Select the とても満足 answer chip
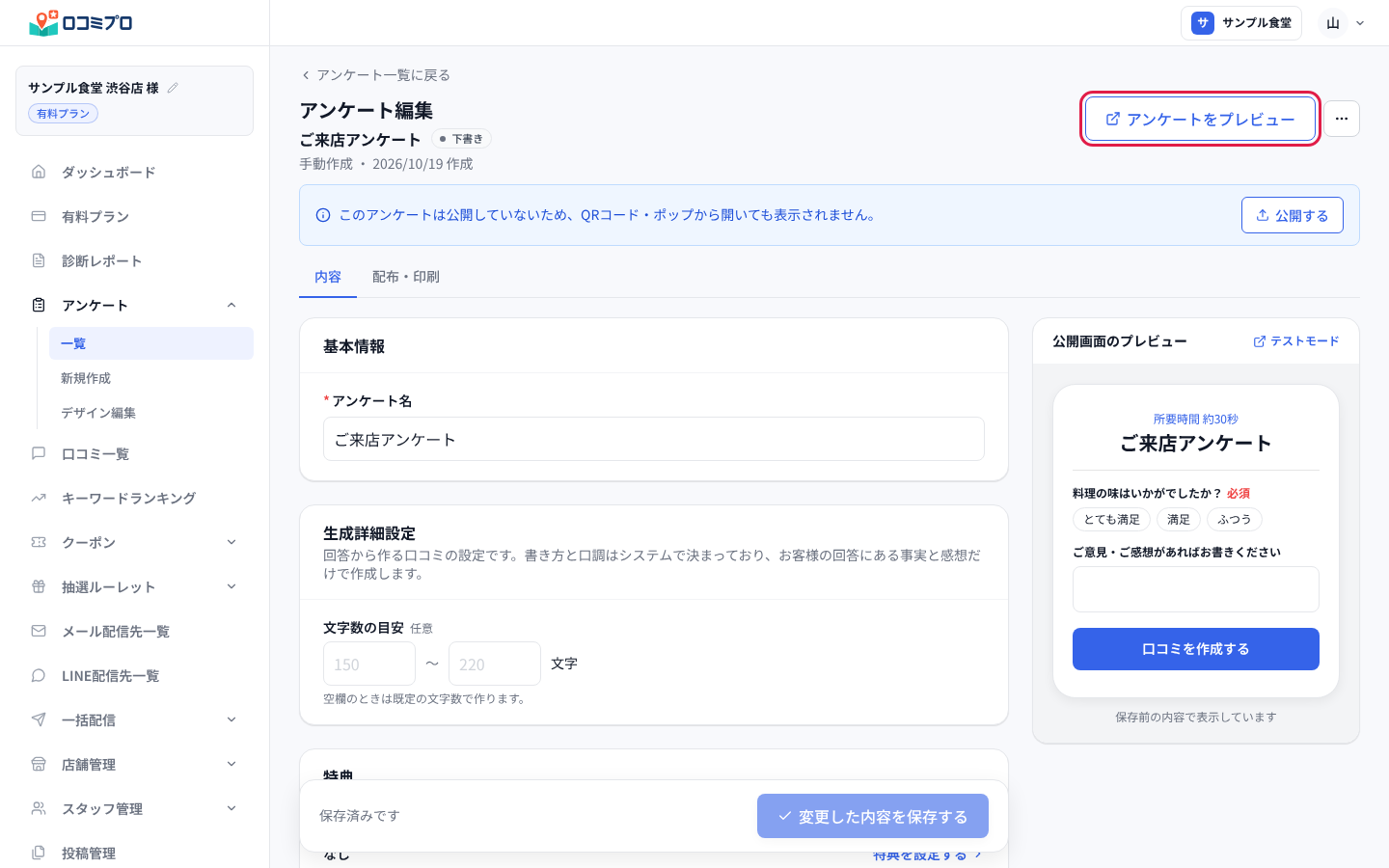Image resolution: width=1389 pixels, height=868 pixels. coord(1111,520)
